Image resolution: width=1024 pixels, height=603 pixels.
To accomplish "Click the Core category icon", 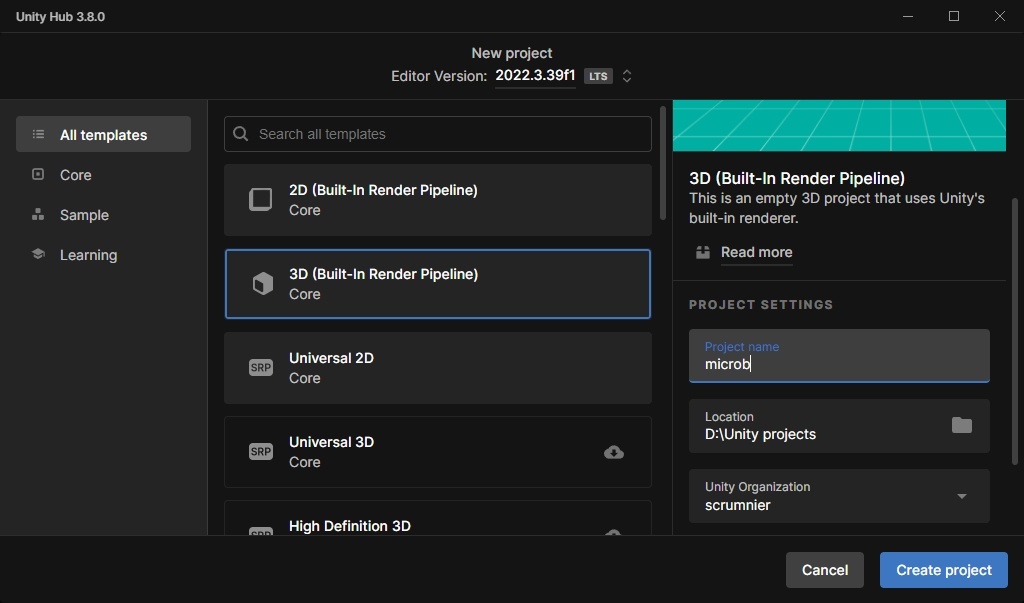I will click(38, 174).
